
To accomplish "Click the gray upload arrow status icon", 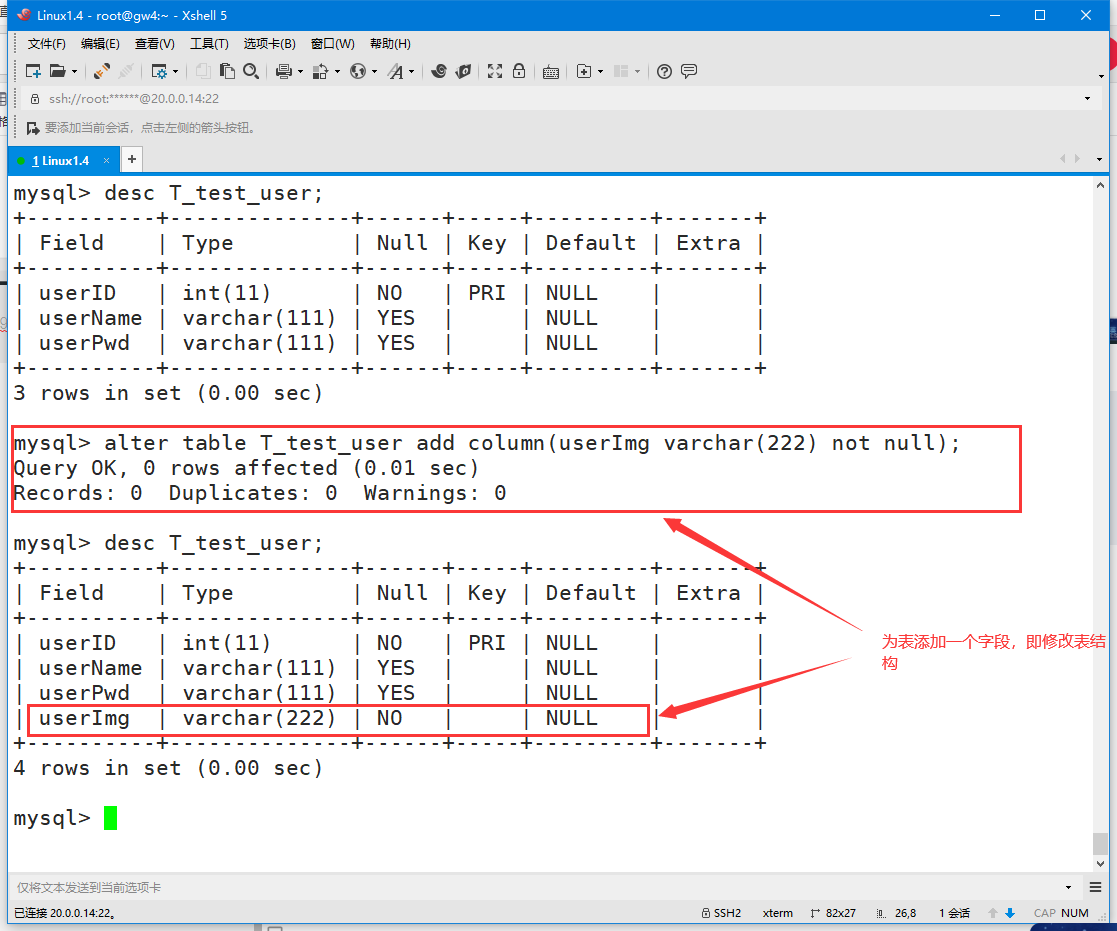I will click(992, 913).
